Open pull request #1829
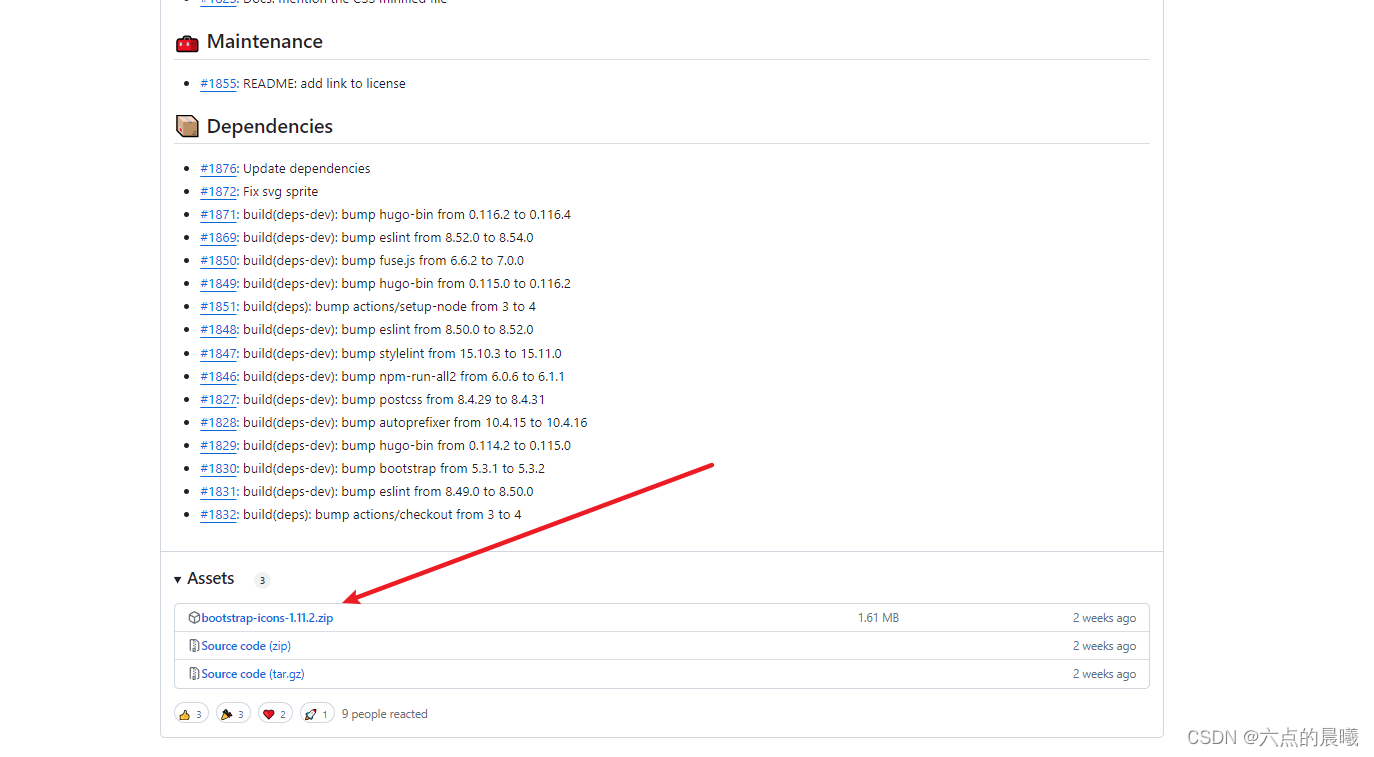Viewport: 1374px width, 757px height. click(x=218, y=446)
